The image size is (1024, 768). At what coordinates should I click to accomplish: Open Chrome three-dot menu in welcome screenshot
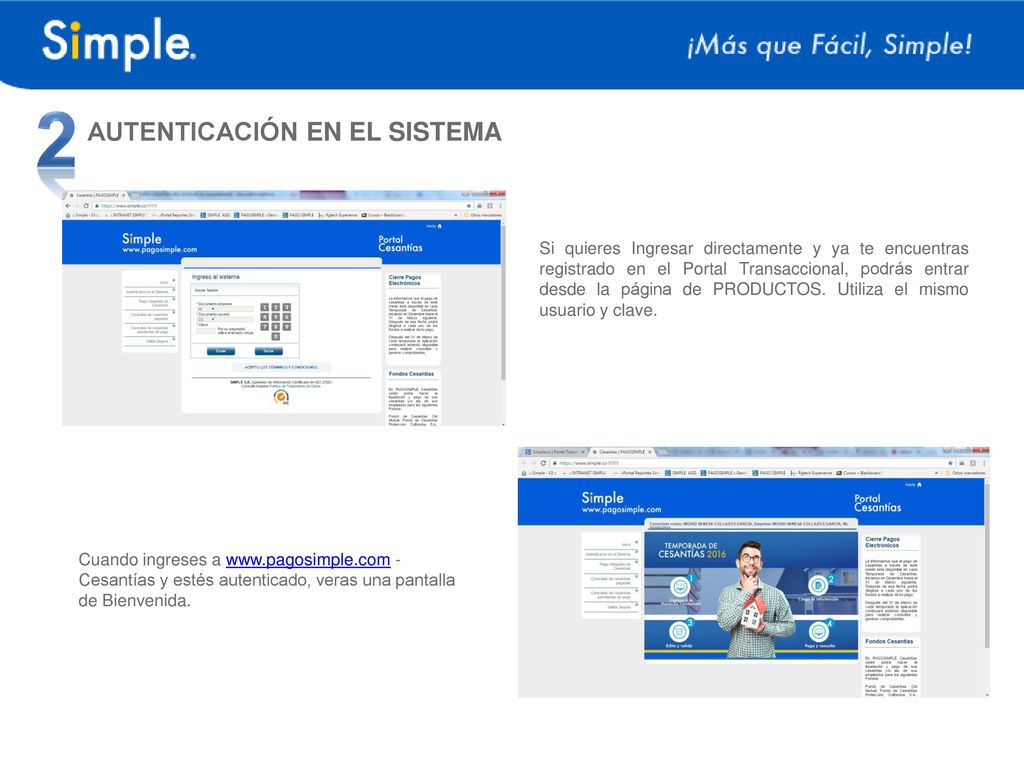[984, 463]
